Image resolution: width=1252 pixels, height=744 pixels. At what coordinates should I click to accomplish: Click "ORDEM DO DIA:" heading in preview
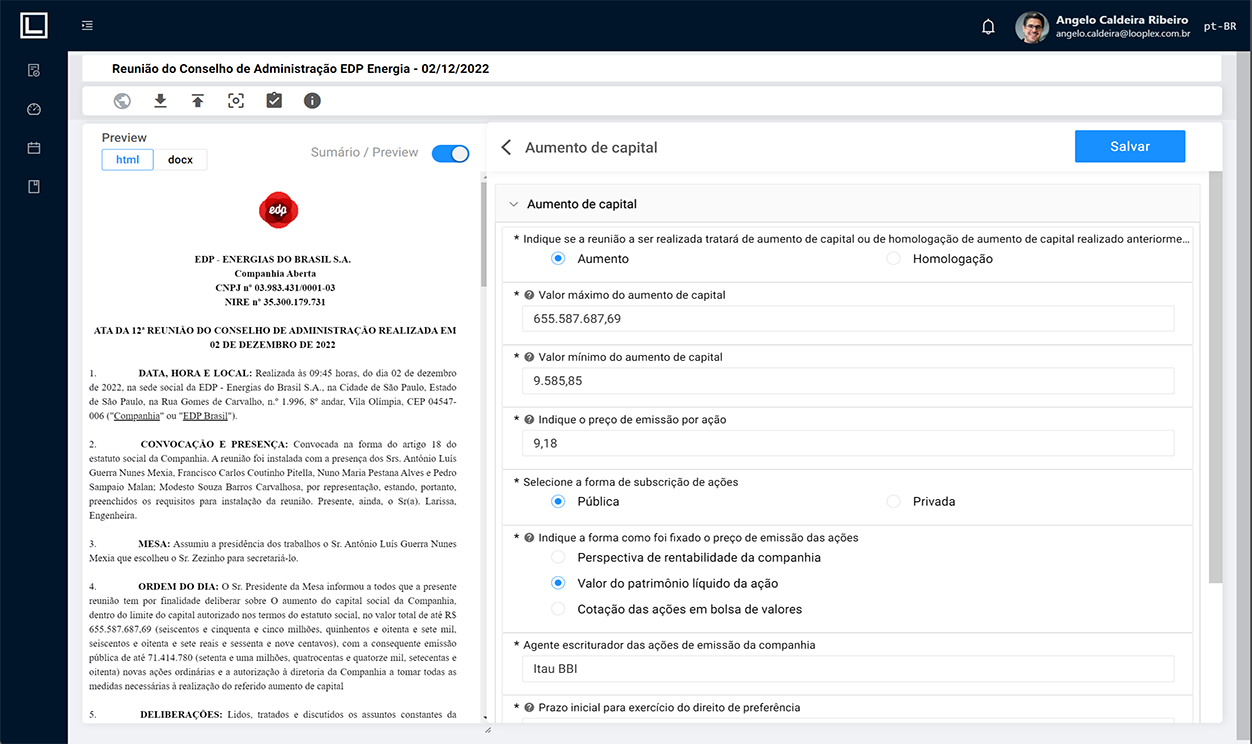pos(180,586)
